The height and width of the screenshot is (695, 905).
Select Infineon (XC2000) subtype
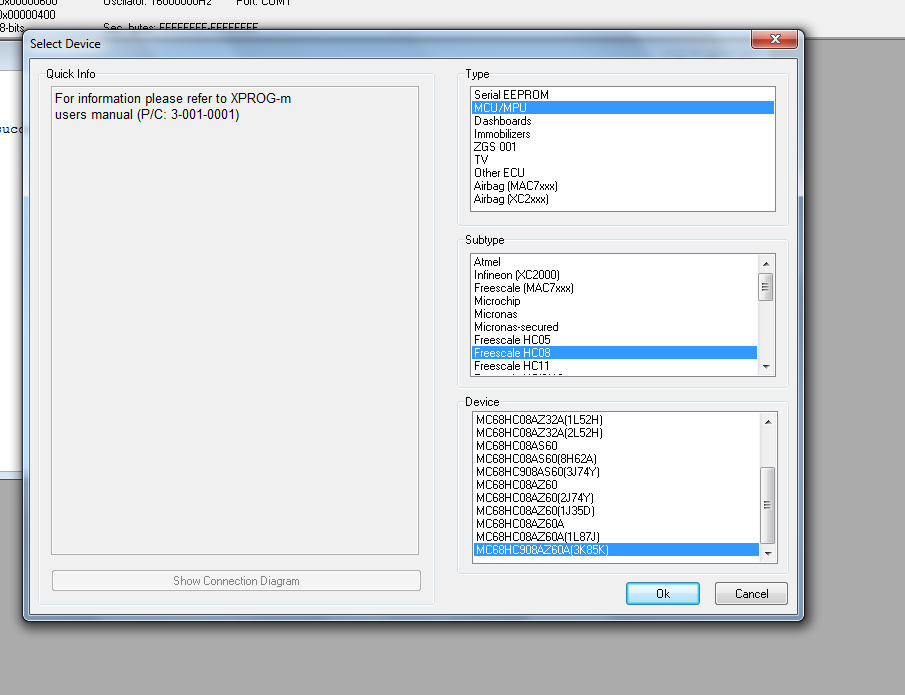614,275
